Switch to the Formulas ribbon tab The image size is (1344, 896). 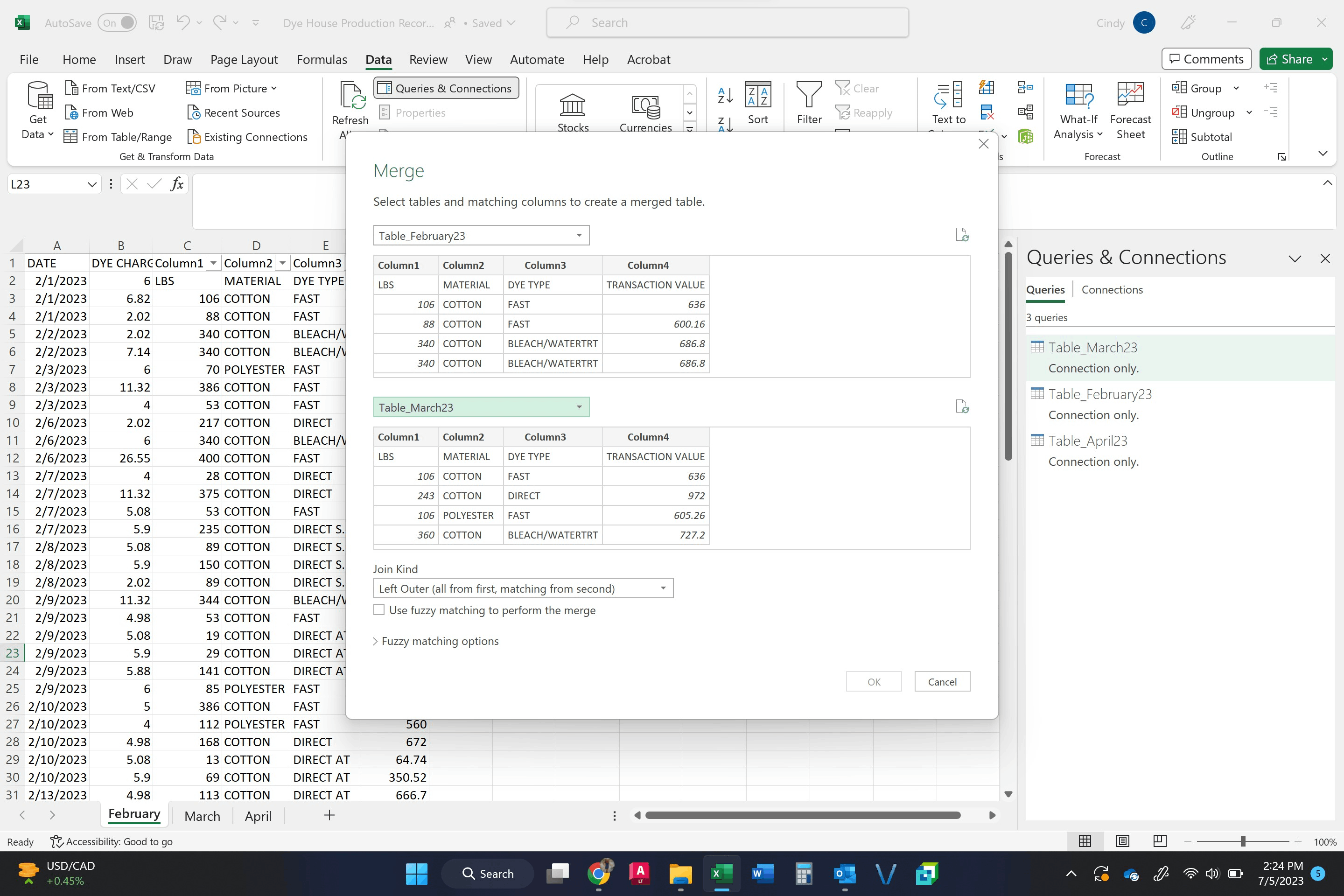click(322, 59)
